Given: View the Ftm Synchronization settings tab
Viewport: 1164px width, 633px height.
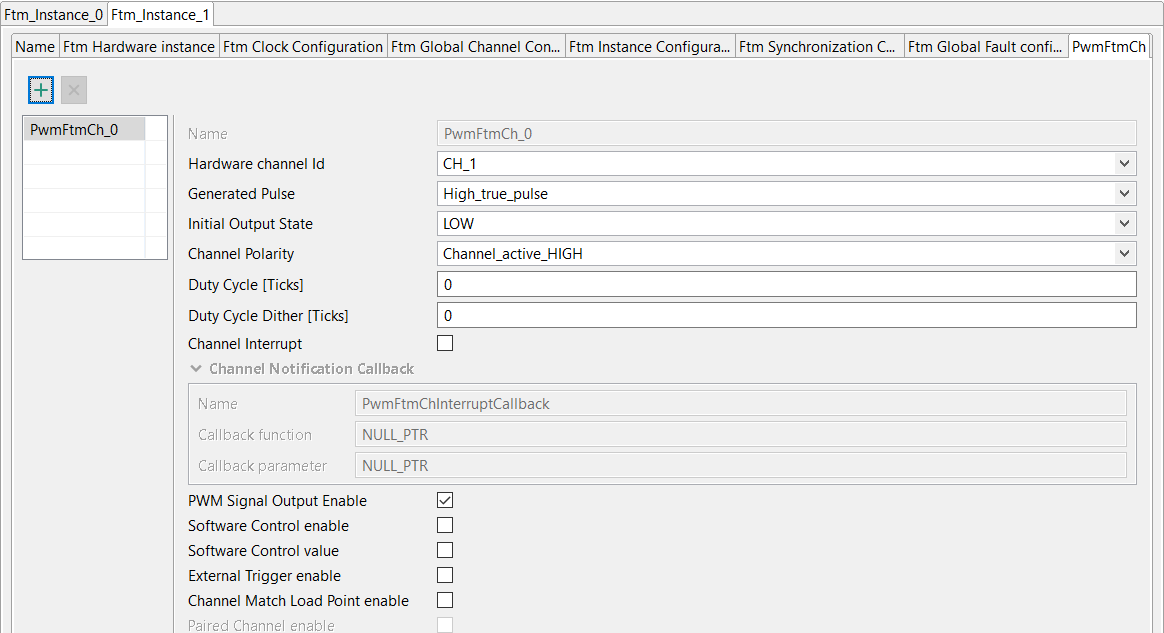Looking at the screenshot, I should (818, 46).
